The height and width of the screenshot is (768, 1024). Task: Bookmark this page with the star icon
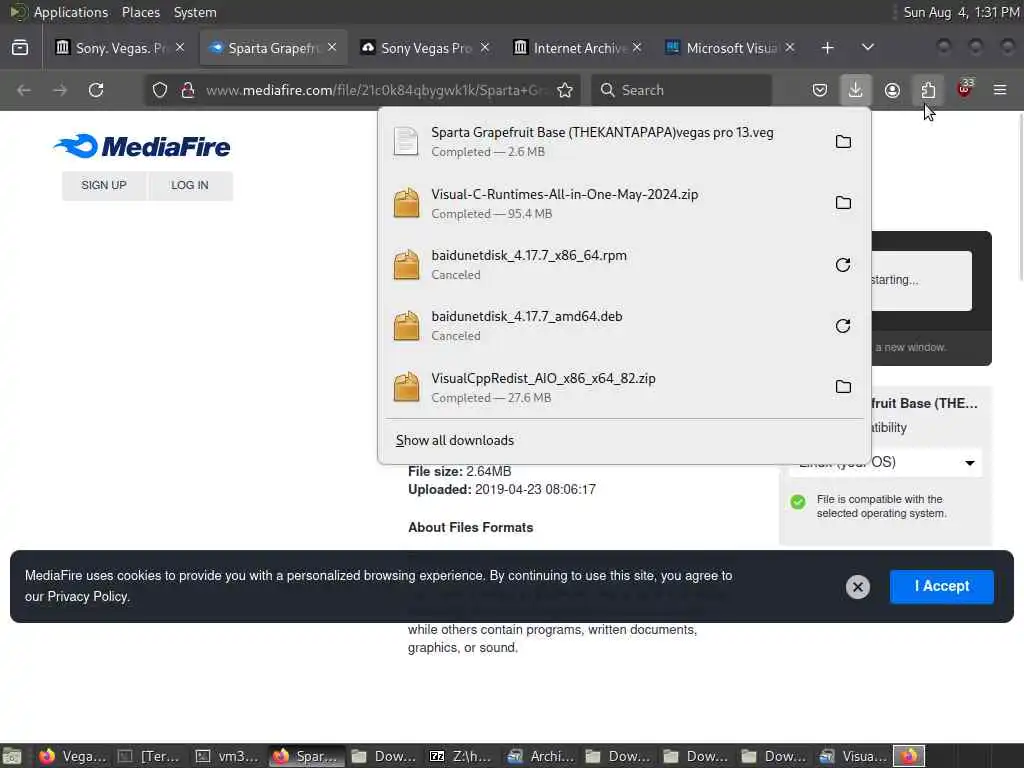coord(565,90)
